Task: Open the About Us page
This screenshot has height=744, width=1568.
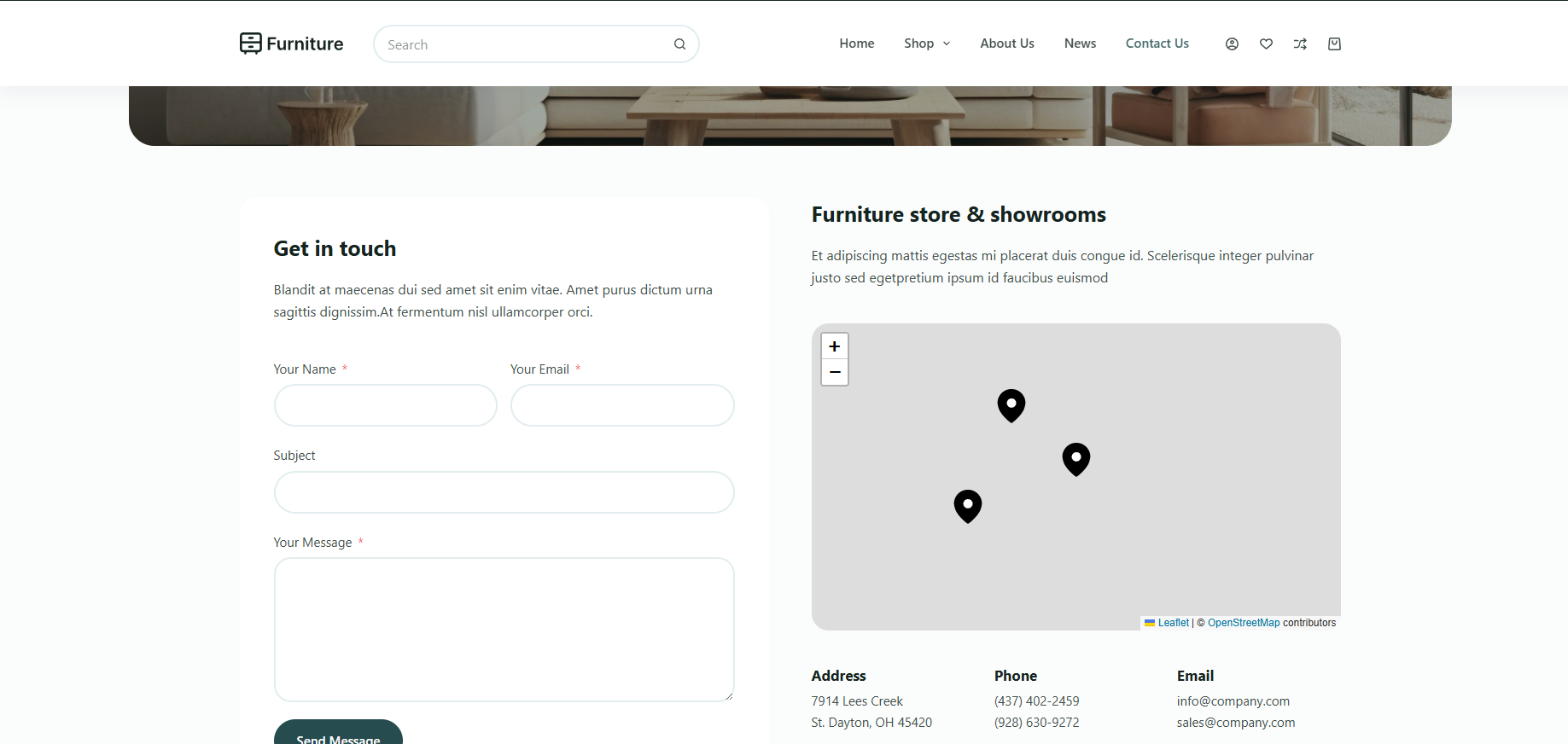Action: tap(1006, 44)
